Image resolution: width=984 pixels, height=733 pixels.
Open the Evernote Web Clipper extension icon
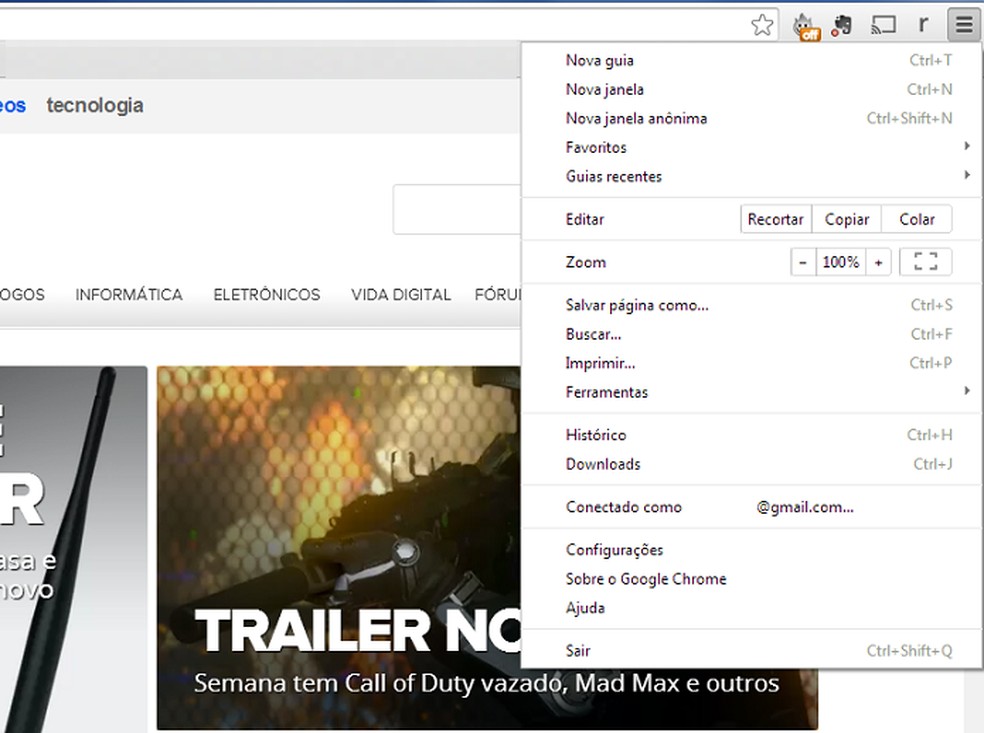coord(841,24)
